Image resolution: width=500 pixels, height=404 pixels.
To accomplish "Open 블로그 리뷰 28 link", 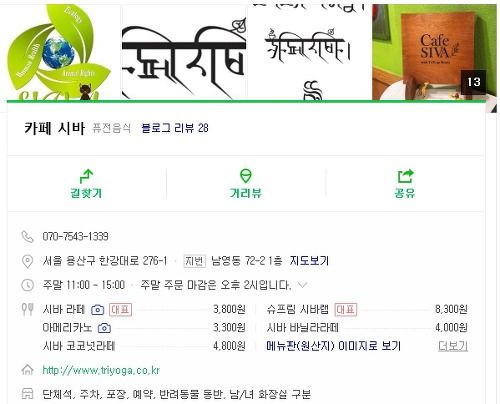I will click(175, 128).
